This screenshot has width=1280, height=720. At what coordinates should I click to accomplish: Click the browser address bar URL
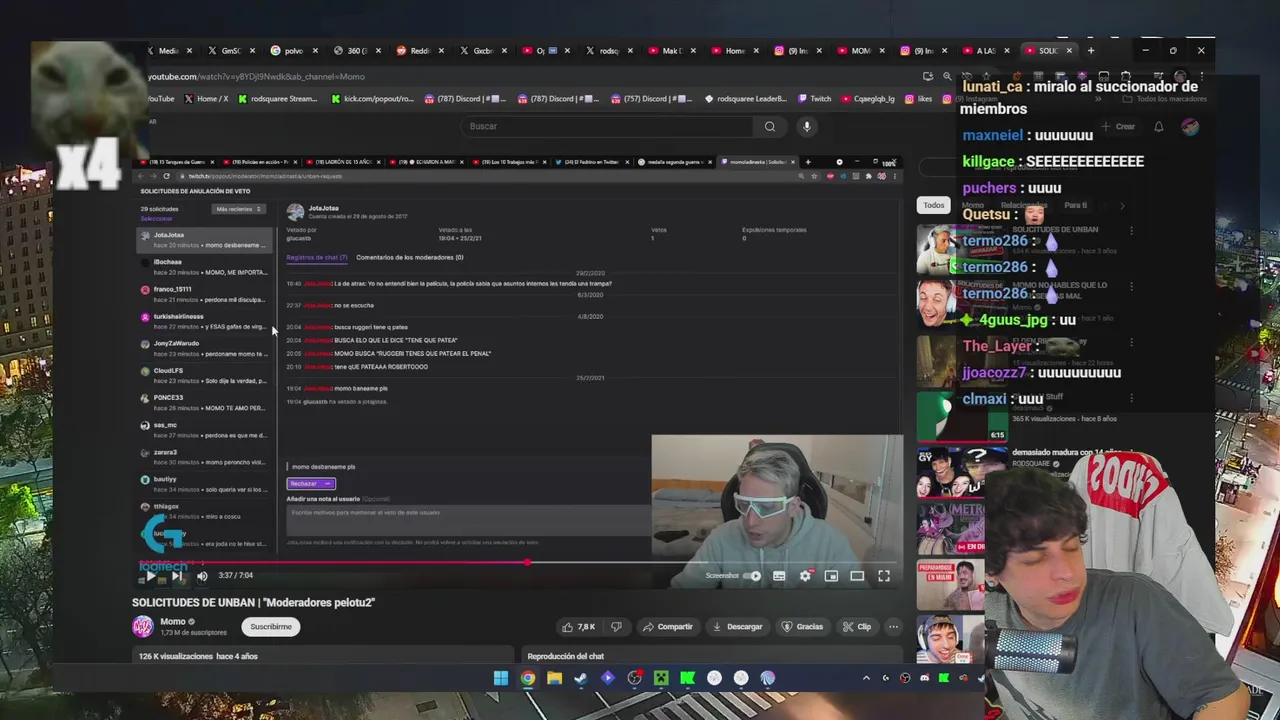coord(257,76)
